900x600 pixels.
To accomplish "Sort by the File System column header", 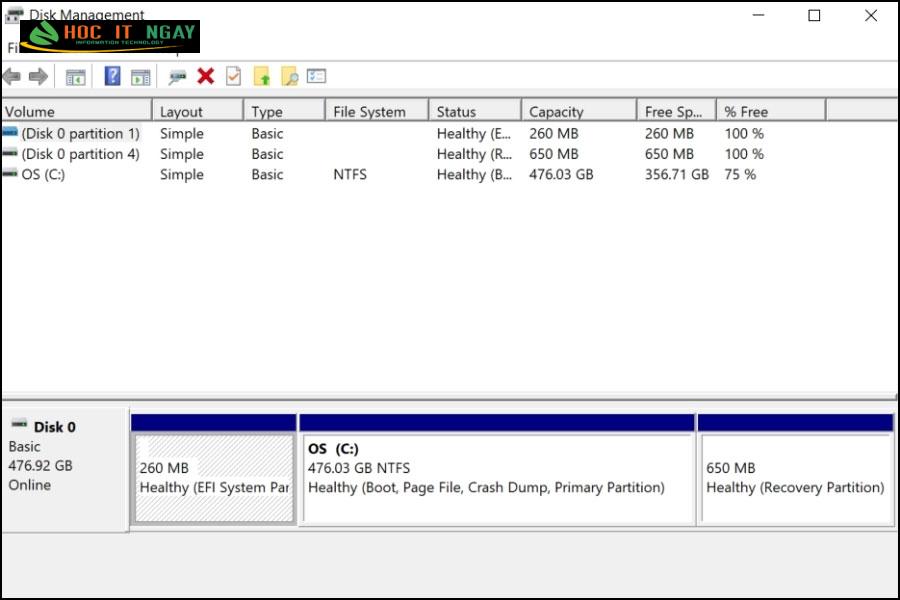I will 377,111.
